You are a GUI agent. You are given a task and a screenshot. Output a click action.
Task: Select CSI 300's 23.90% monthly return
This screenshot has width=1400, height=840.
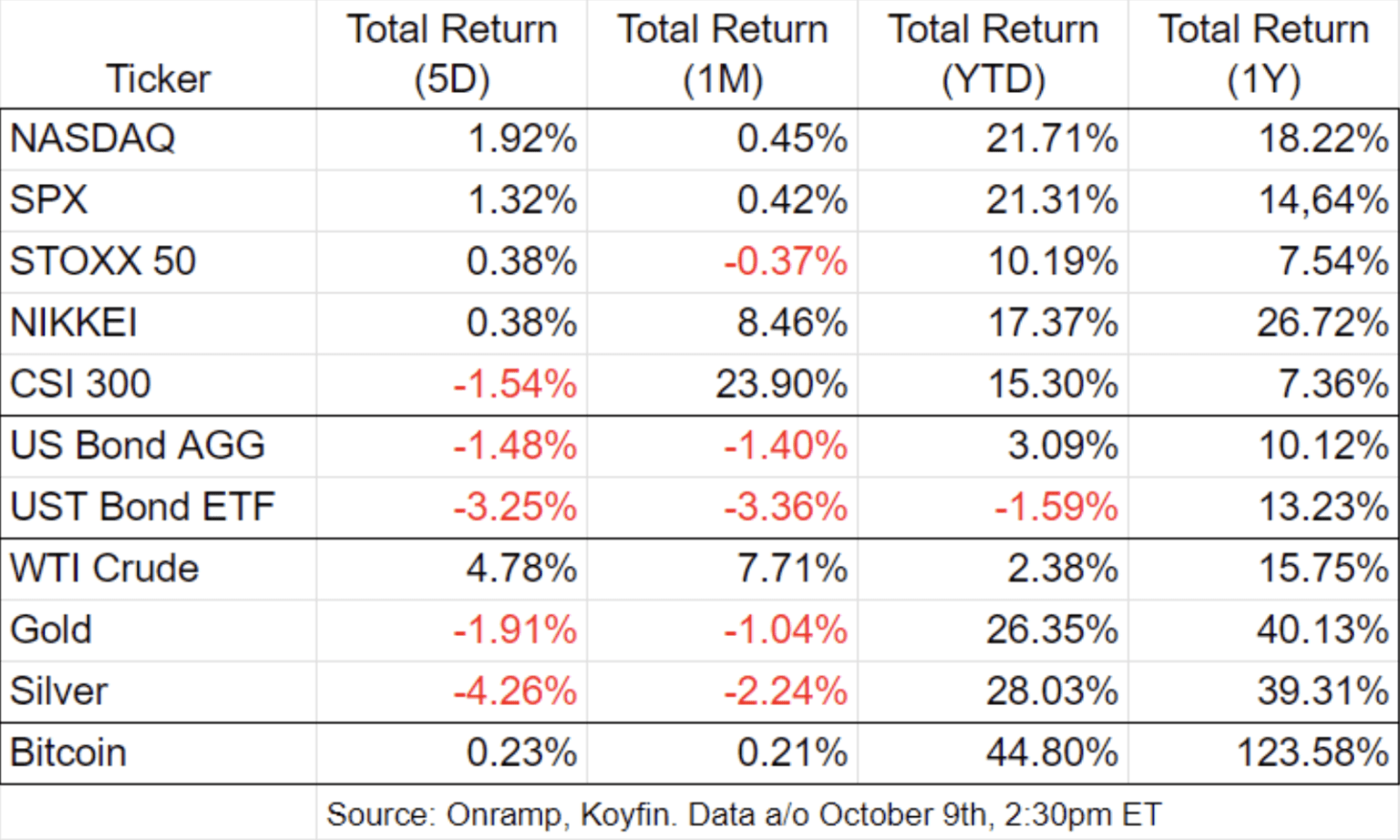pos(781,384)
